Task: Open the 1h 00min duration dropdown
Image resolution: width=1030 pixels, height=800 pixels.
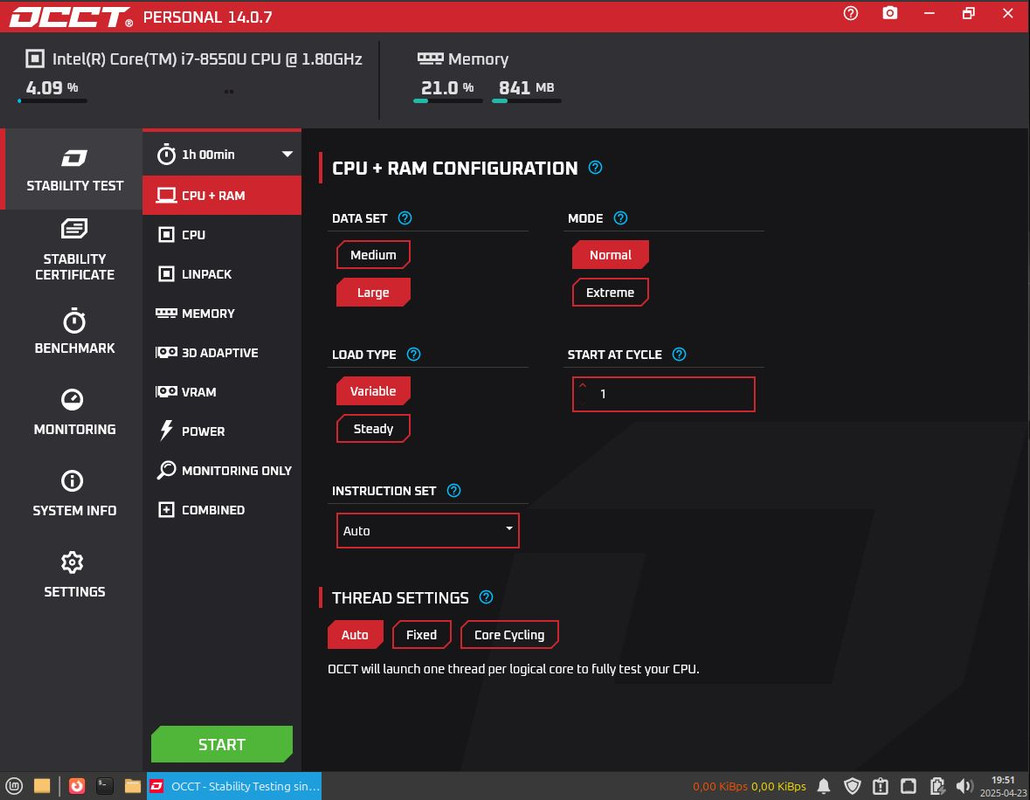Action: [222, 154]
